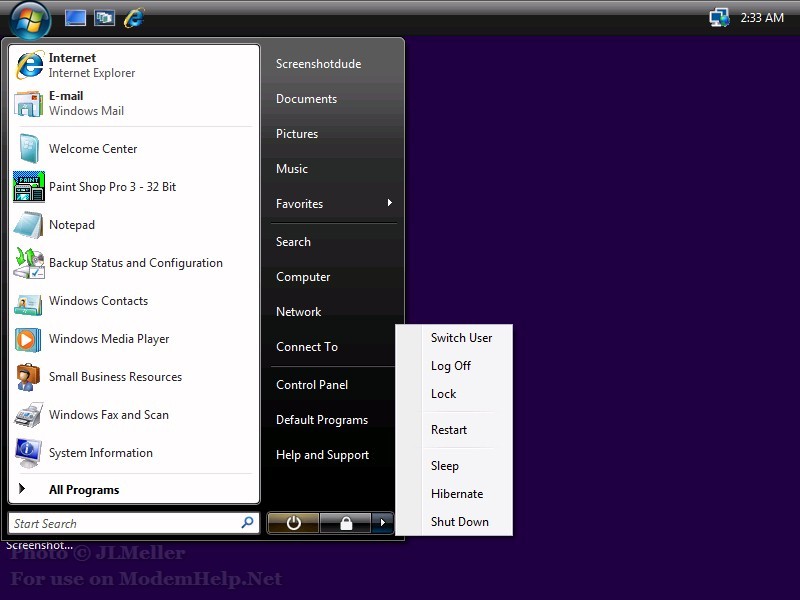800x600 pixels.
Task: Open Control Panel link
Action: [x=312, y=385]
